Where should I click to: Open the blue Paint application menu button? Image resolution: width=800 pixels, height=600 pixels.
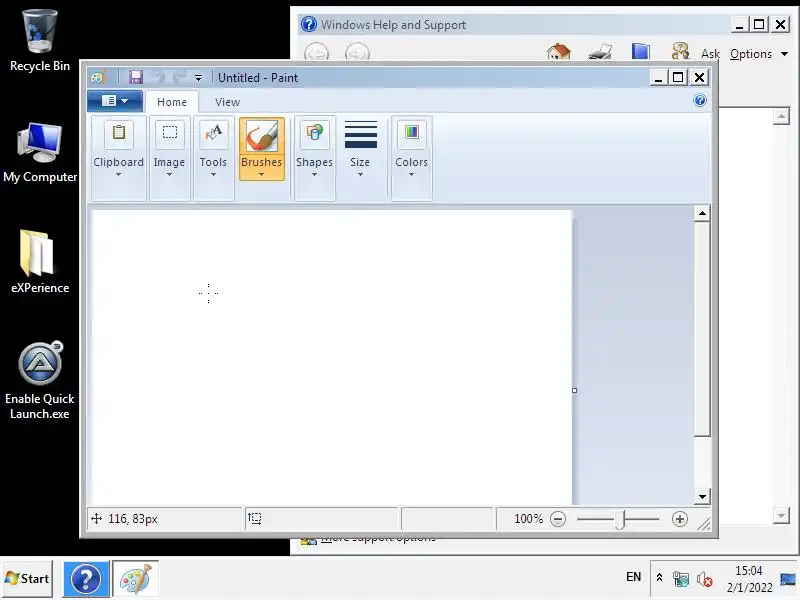coord(115,101)
